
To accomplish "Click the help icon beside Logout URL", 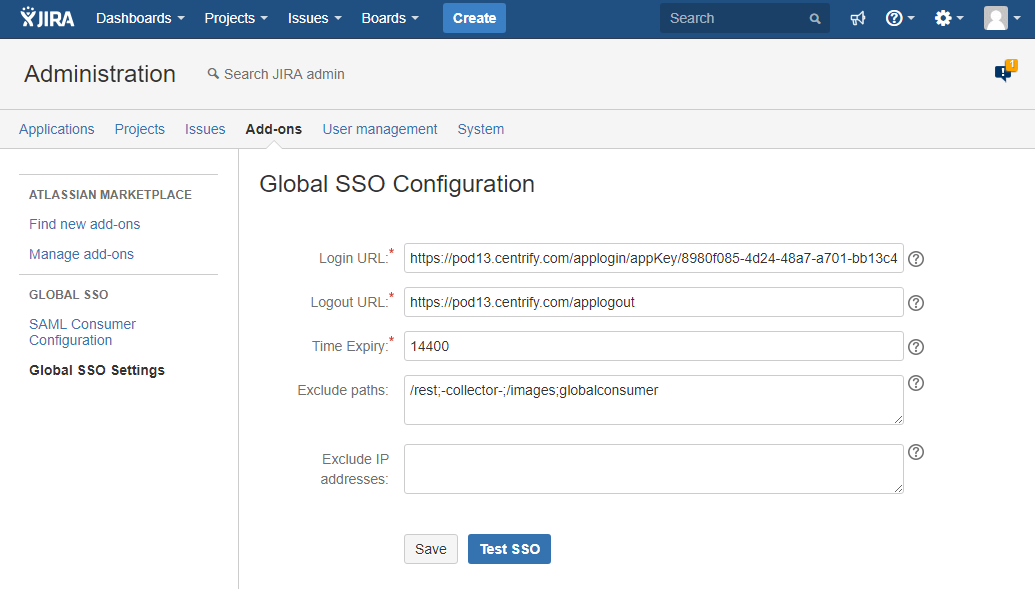I will click(x=915, y=303).
